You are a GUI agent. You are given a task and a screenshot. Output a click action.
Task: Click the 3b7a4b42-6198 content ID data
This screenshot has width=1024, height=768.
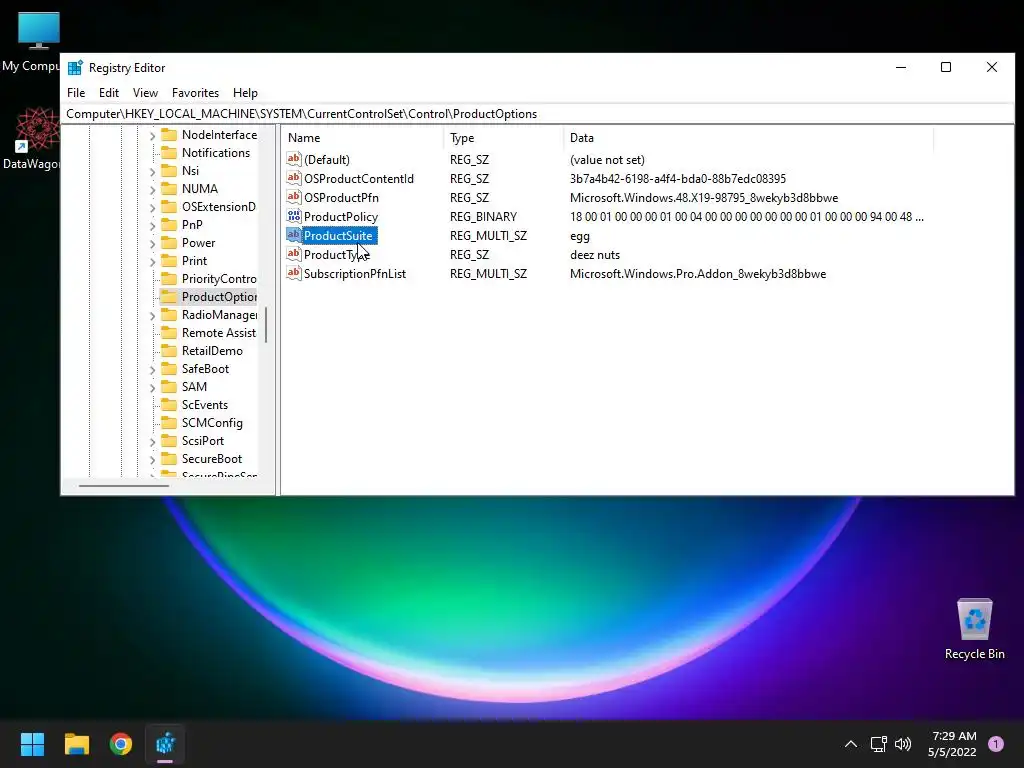pos(678,179)
